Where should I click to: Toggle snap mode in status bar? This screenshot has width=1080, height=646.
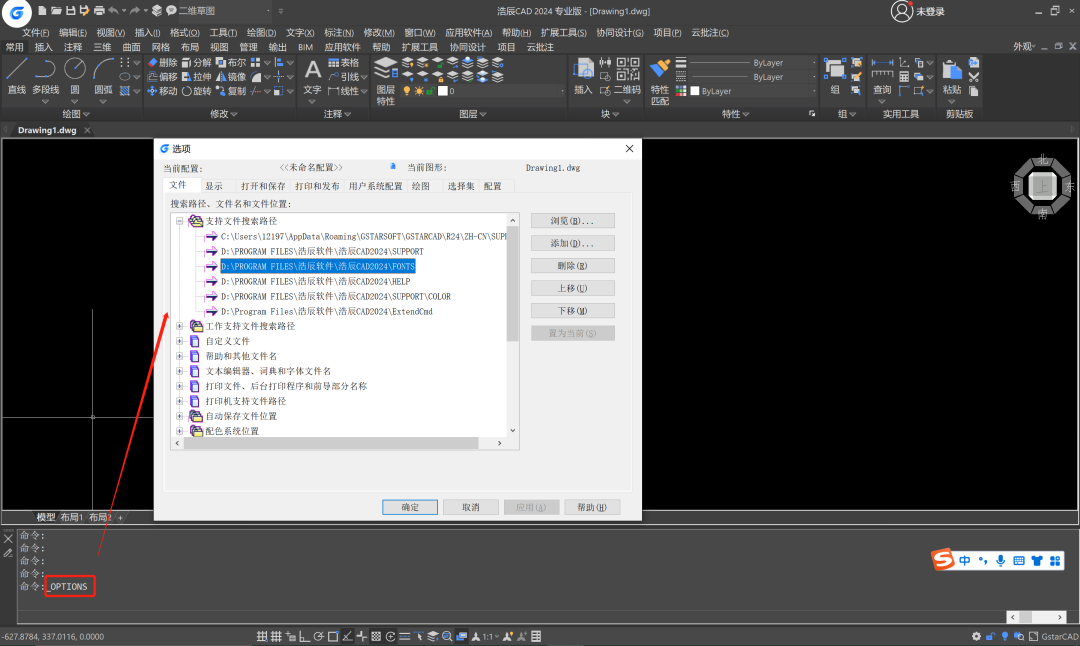click(262, 636)
